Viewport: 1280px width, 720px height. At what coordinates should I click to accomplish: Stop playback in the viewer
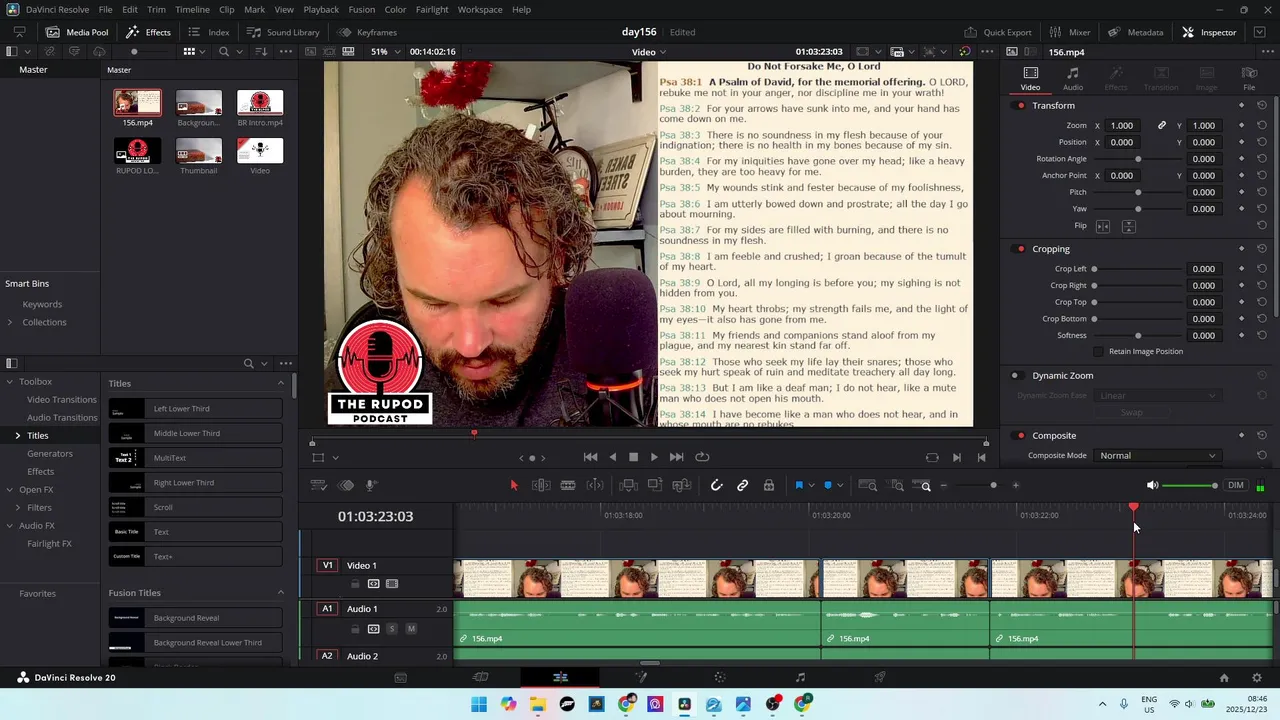click(x=633, y=457)
